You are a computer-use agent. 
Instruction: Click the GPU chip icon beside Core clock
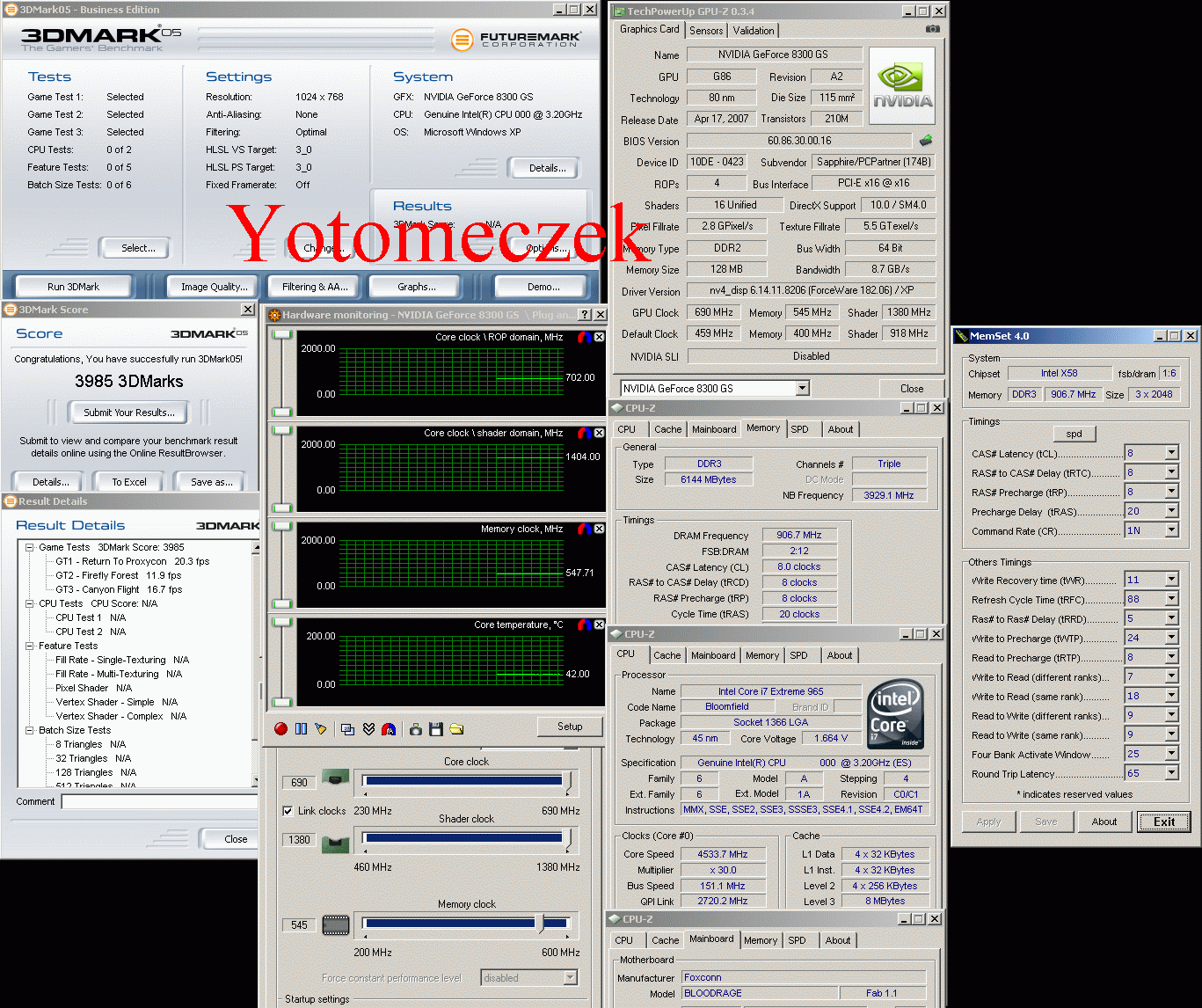[x=335, y=778]
